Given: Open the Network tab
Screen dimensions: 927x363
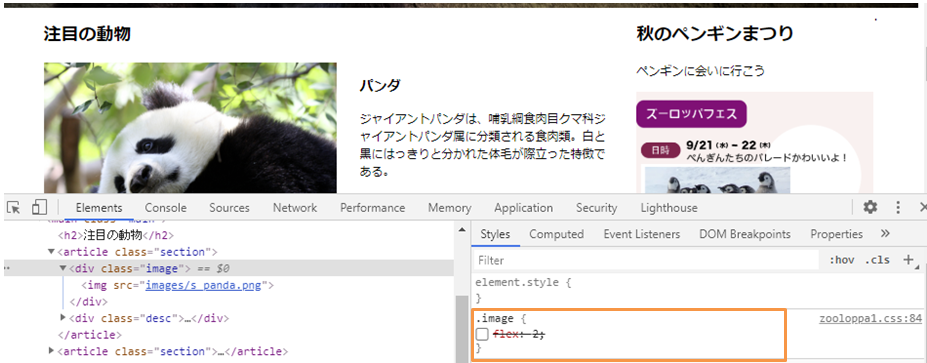Looking at the screenshot, I should point(294,208).
